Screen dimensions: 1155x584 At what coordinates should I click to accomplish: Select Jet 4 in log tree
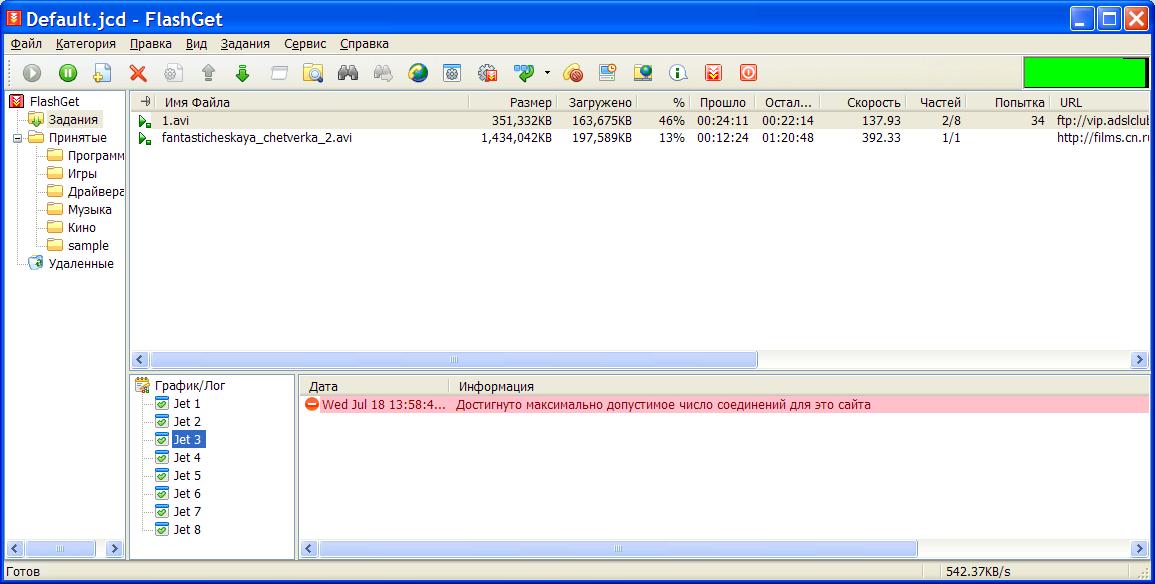186,457
